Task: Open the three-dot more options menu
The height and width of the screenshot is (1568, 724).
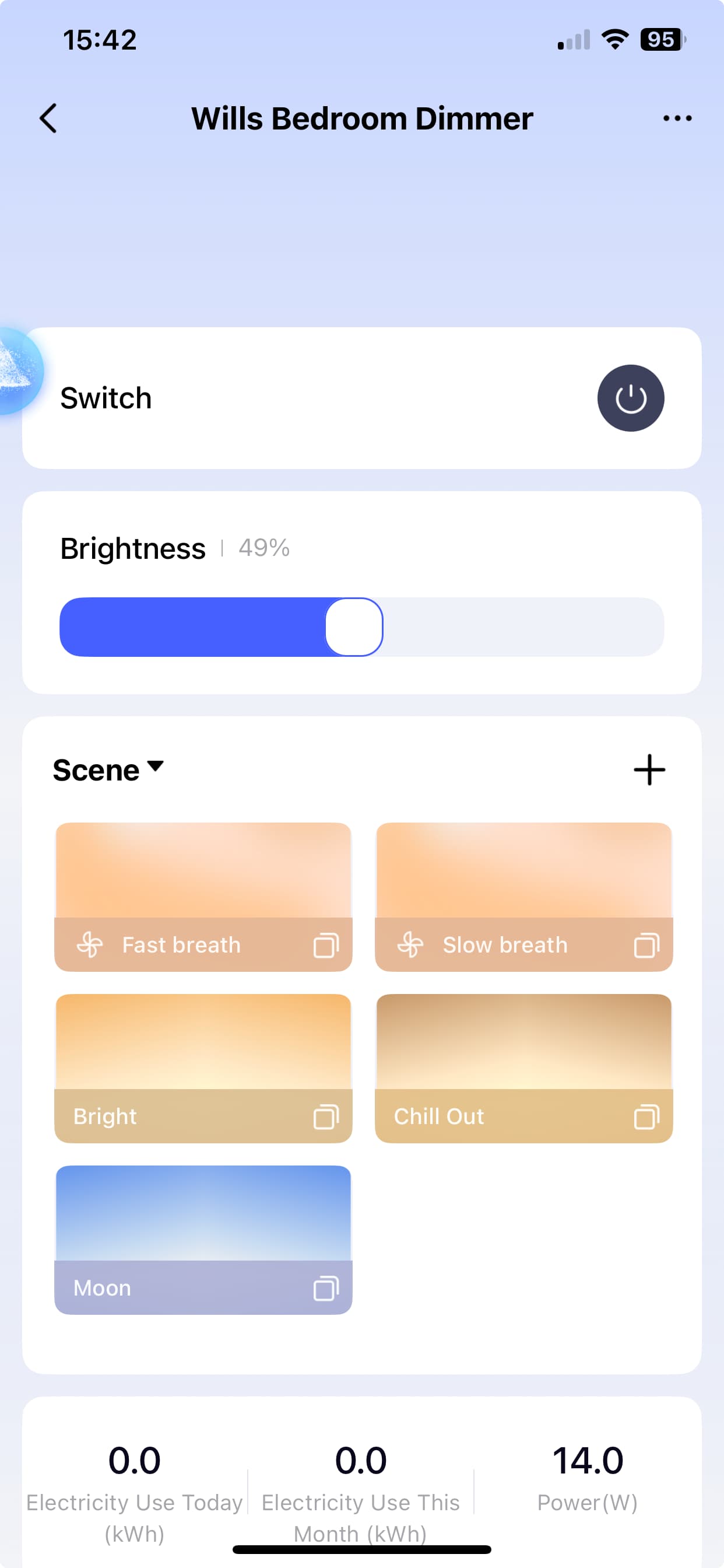Action: pyautogui.click(x=677, y=118)
